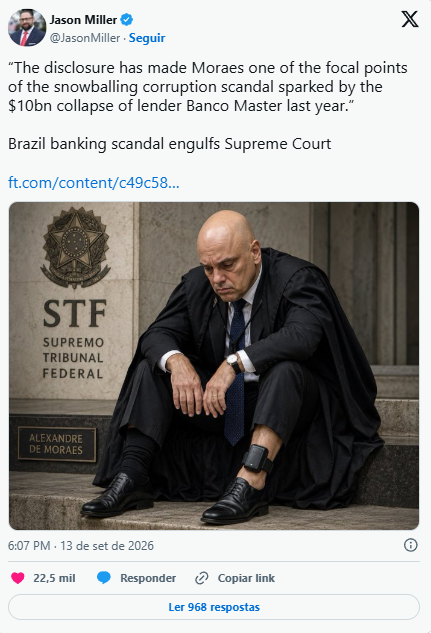Click the Copiar link label
431x633 pixels.
tap(246, 578)
